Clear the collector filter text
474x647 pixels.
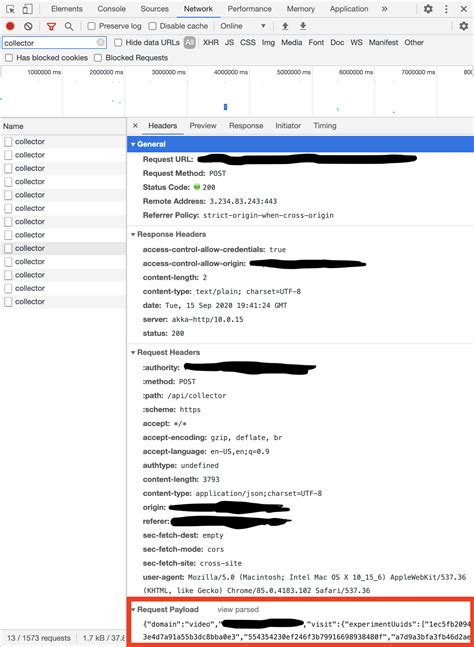coord(100,43)
